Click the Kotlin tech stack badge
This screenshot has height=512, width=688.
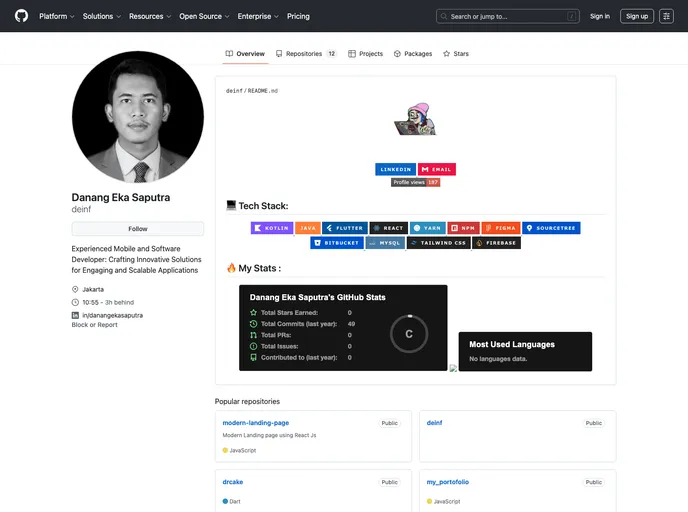click(x=271, y=228)
